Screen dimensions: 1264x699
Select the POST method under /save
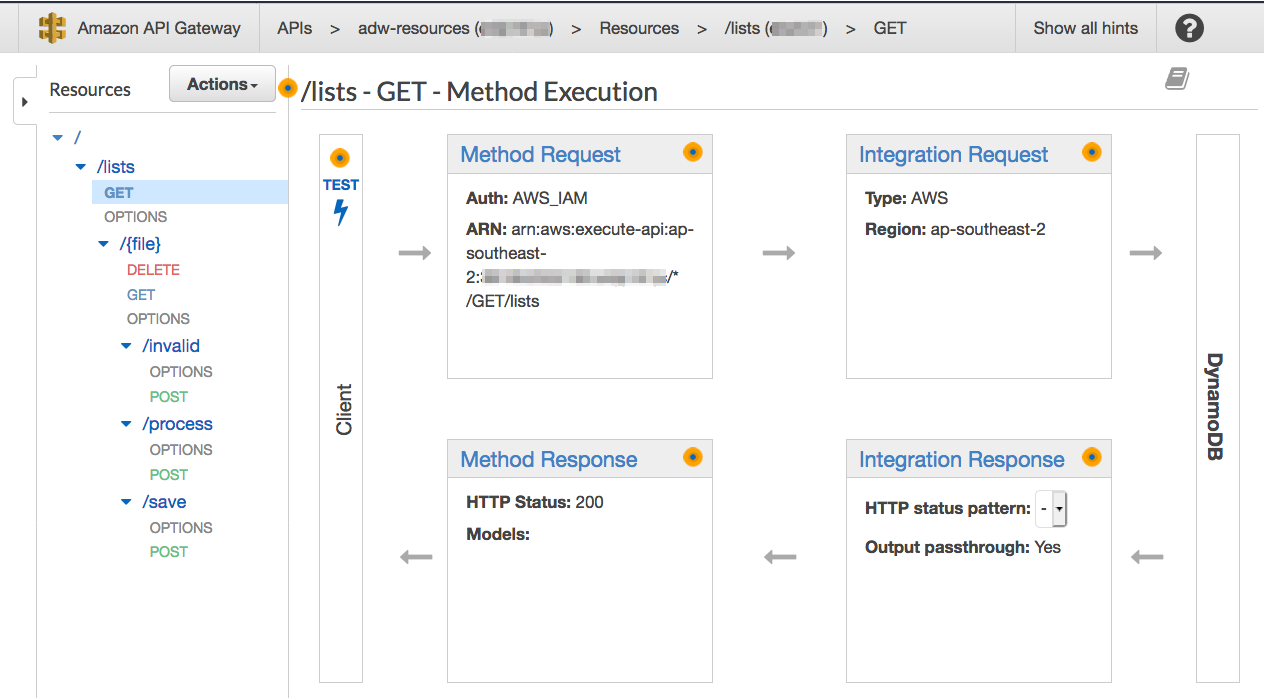169,552
